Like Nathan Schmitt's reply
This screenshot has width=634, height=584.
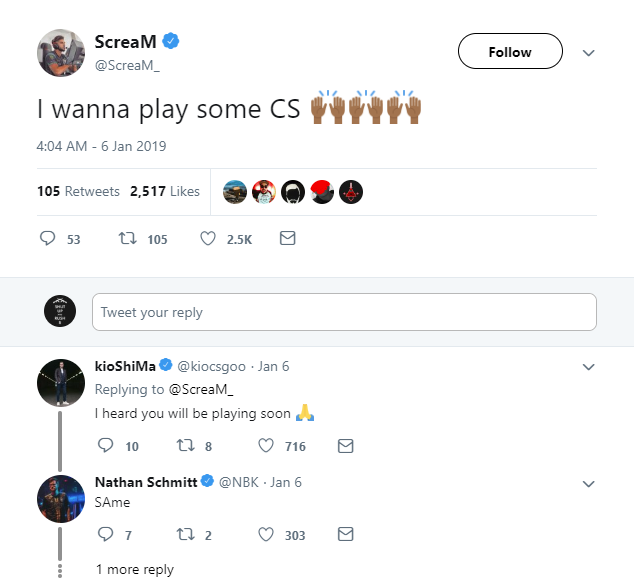tap(266, 535)
